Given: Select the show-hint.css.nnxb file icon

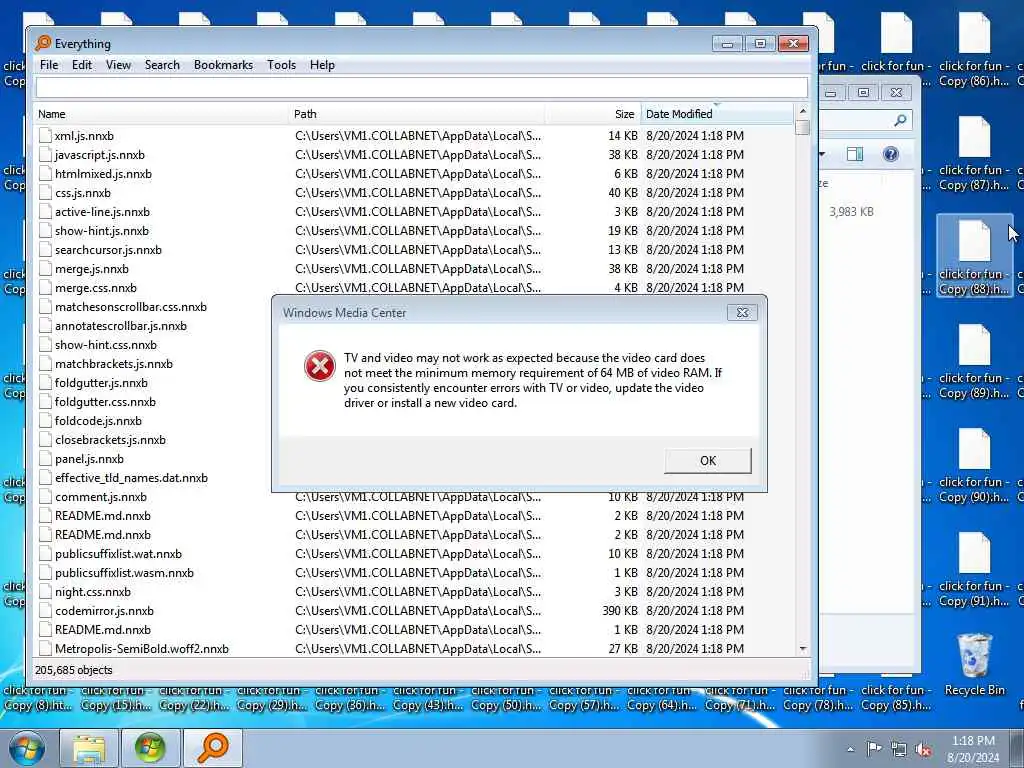Looking at the screenshot, I should 45,344.
